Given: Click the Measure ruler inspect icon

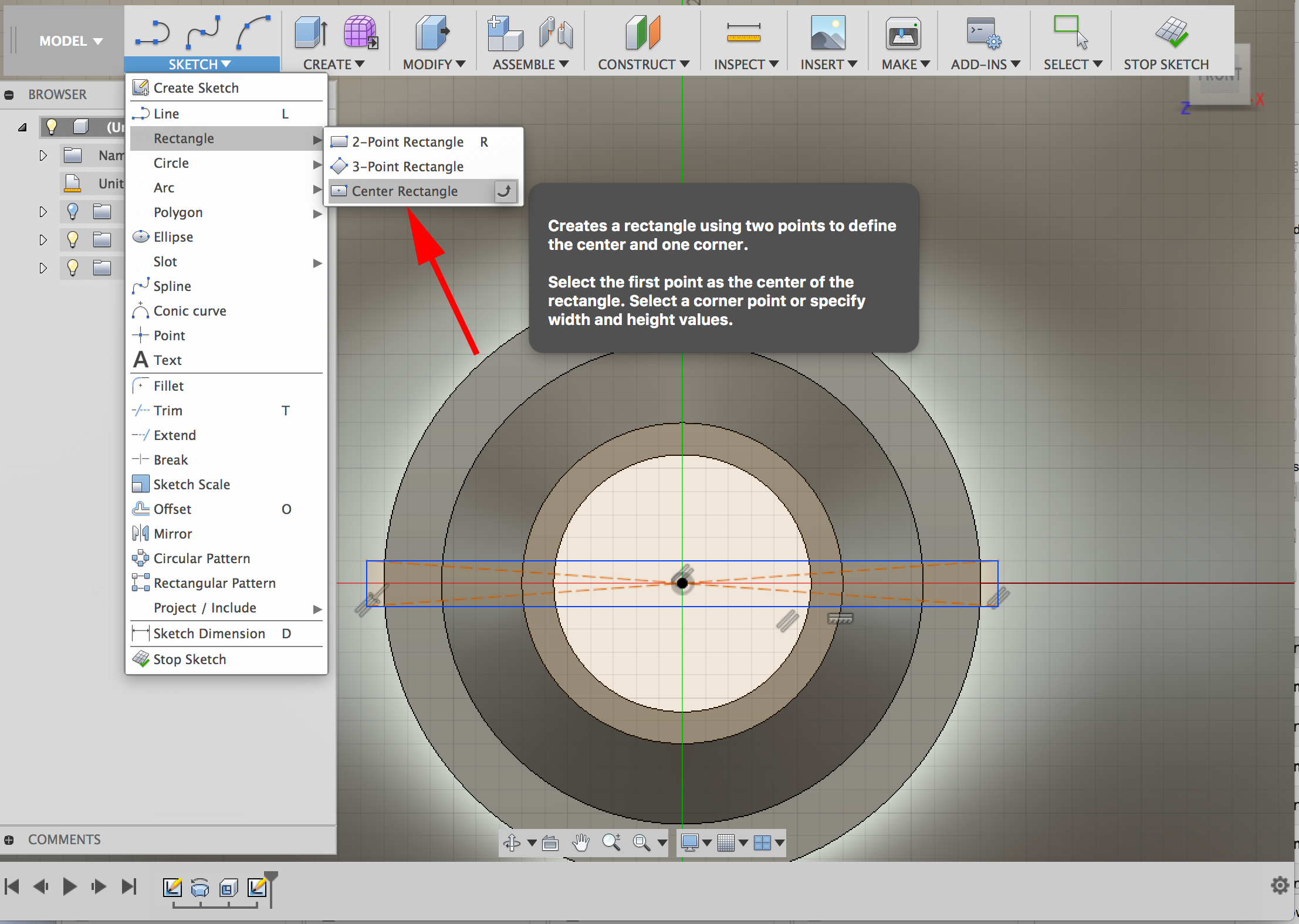Looking at the screenshot, I should point(743,33).
